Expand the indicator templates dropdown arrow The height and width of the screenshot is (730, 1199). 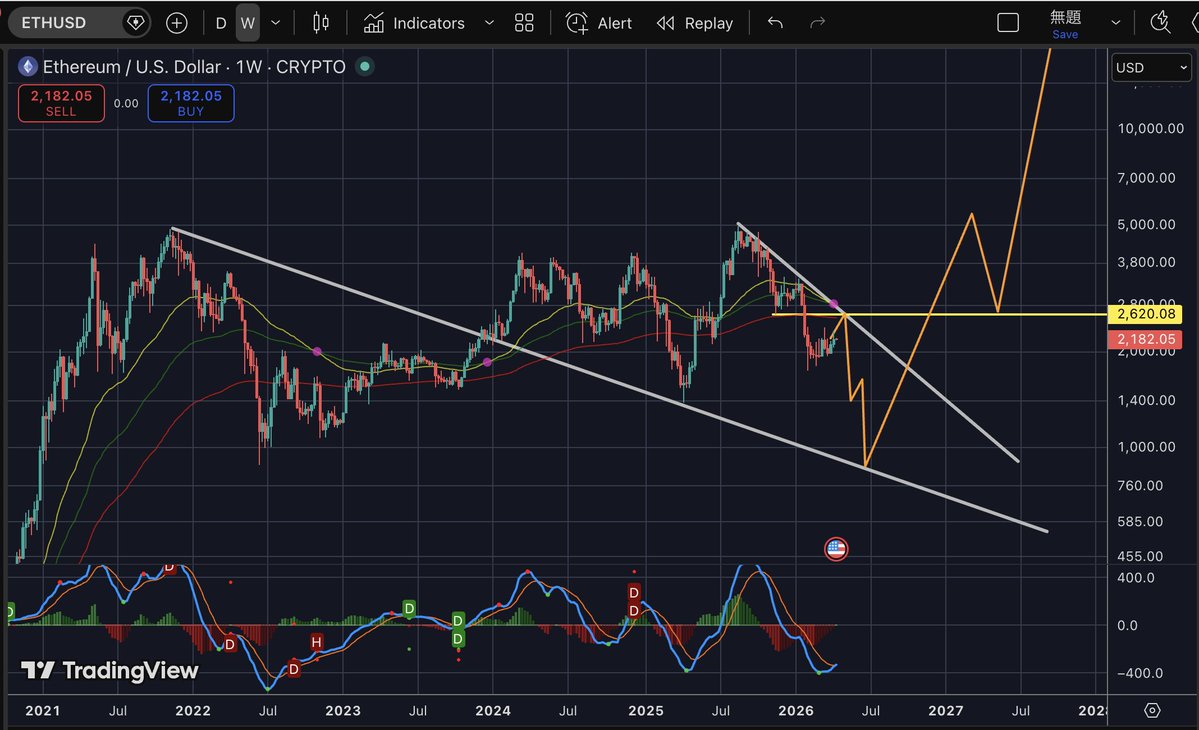pos(488,22)
